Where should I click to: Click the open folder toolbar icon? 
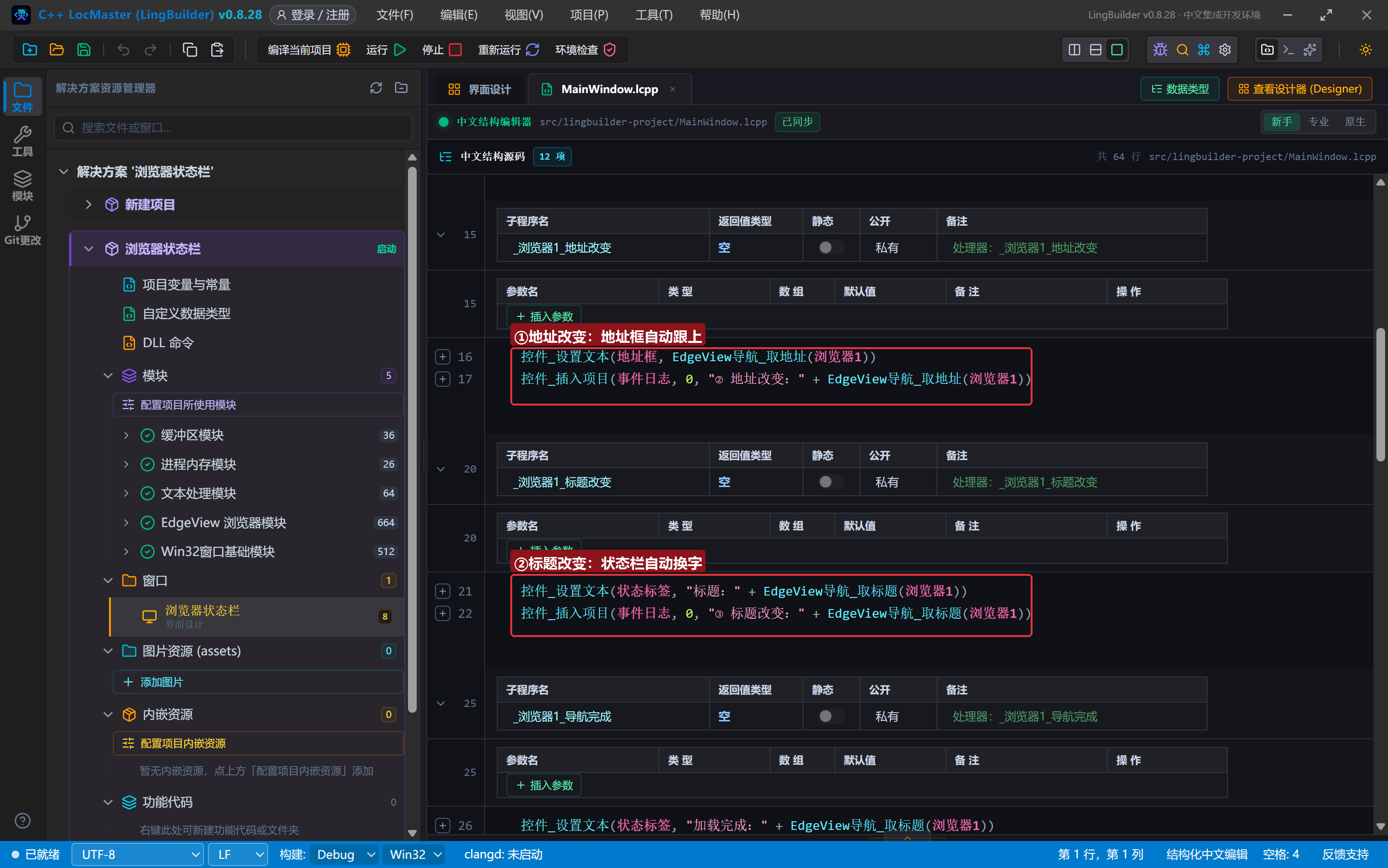(57, 49)
